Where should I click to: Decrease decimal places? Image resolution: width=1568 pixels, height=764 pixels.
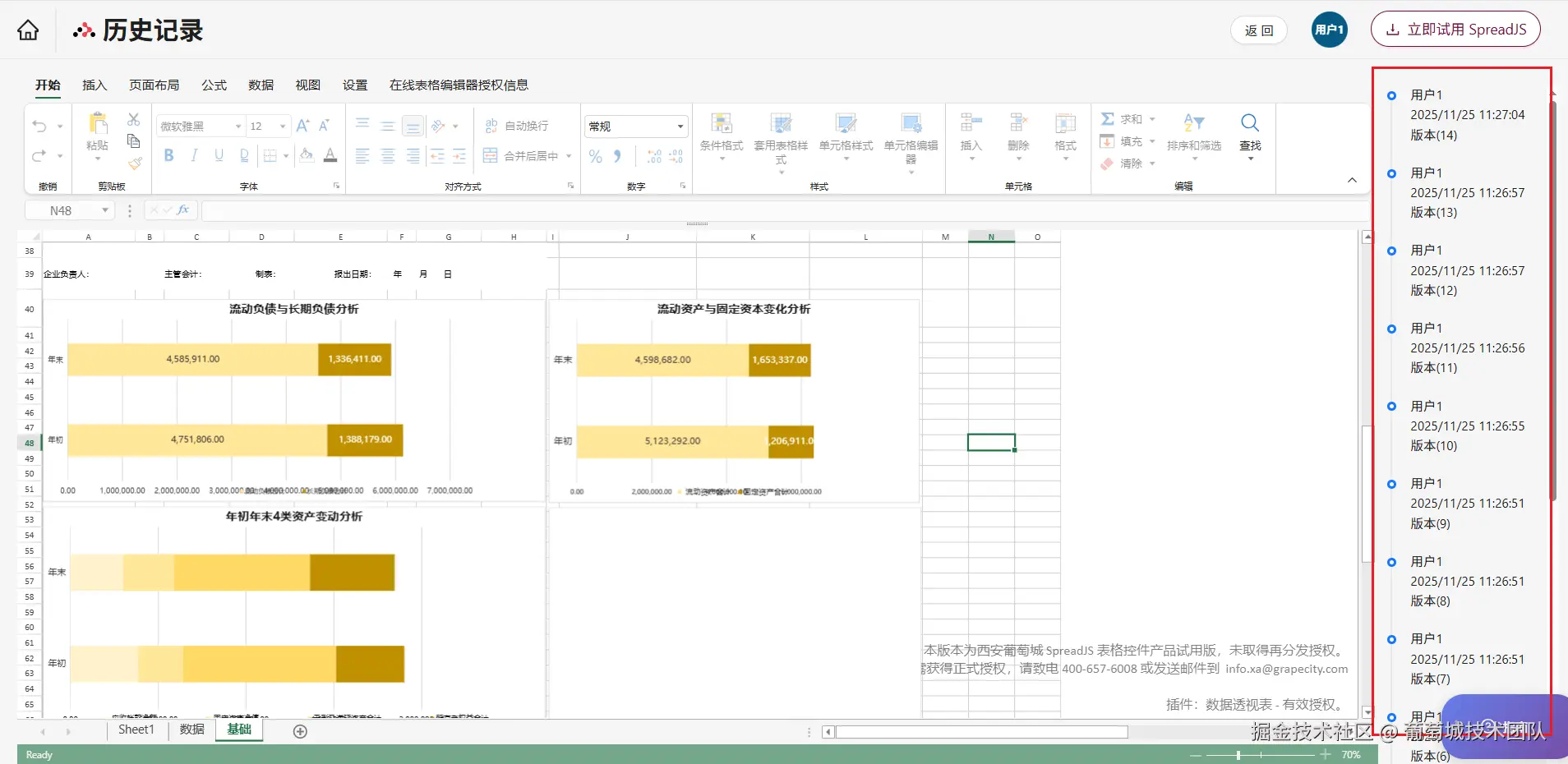[x=676, y=156]
